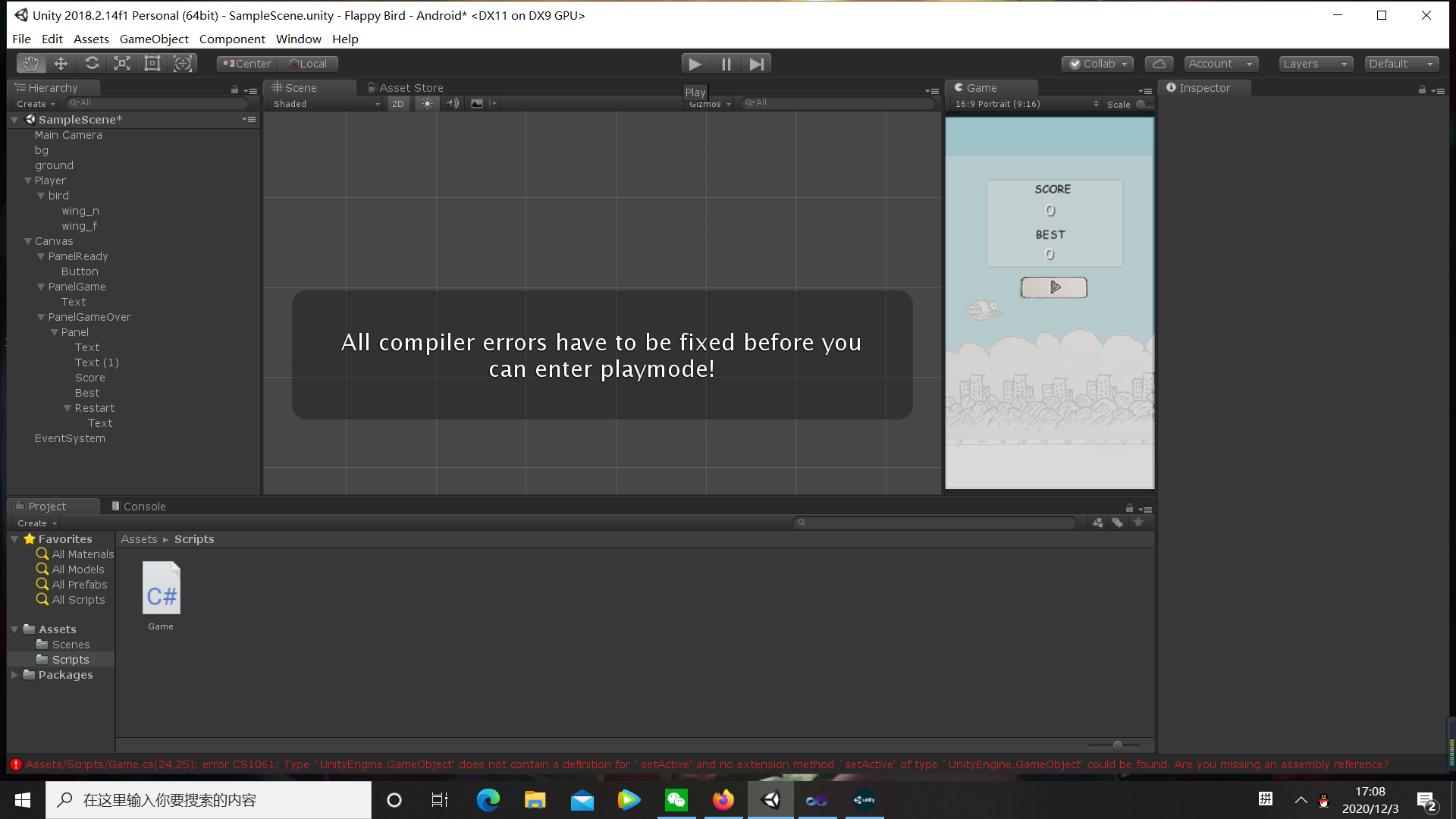Click the Collab icon in toolbar
Viewport: 1456px width, 819px height.
pos(1097,63)
